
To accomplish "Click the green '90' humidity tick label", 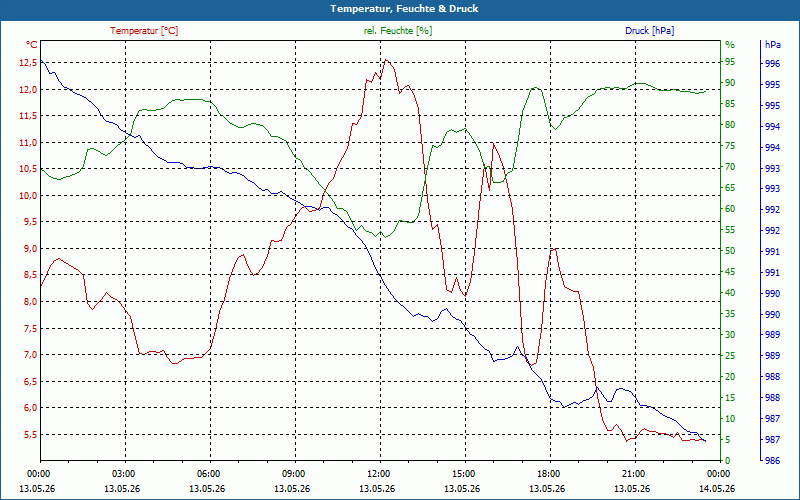I will (x=730, y=83).
